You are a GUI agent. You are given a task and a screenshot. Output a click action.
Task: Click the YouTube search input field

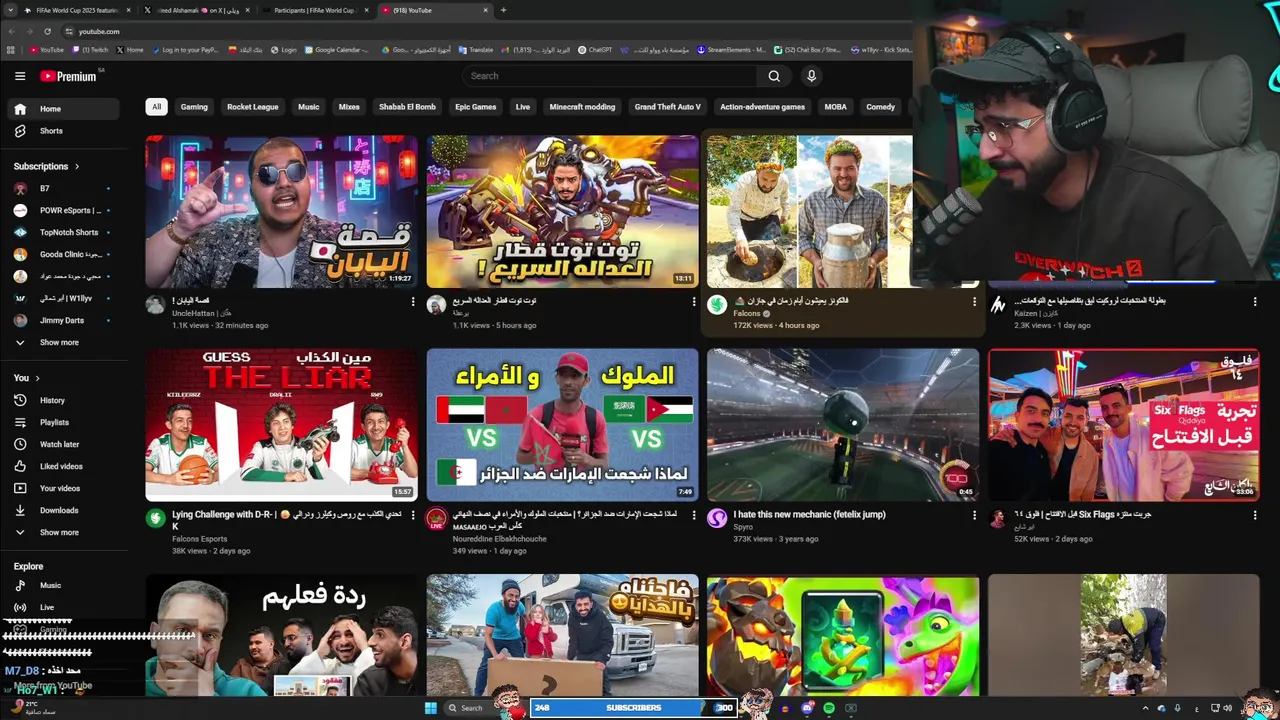pyautogui.click(x=610, y=76)
